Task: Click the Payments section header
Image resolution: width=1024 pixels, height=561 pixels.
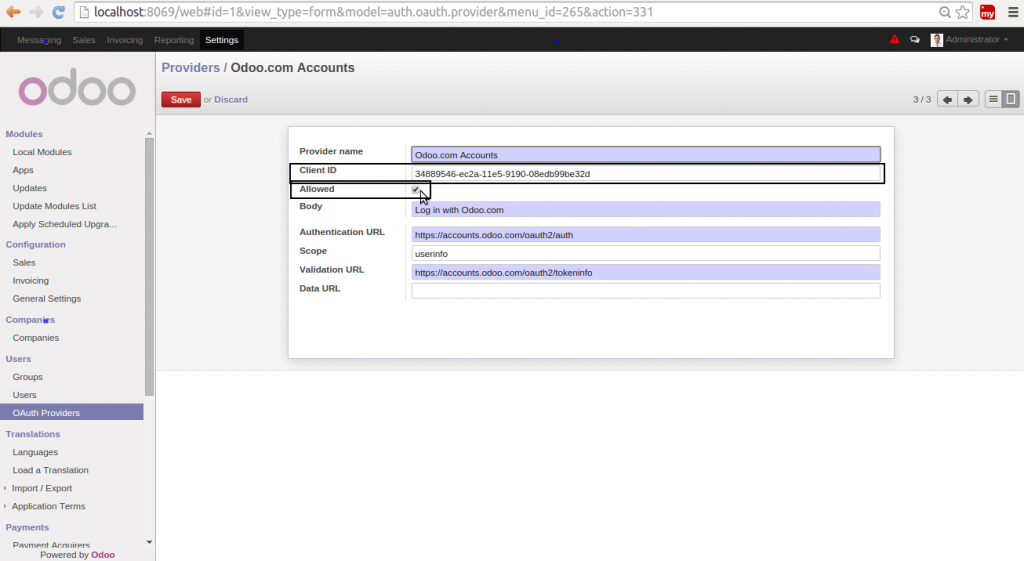Action: [27, 527]
